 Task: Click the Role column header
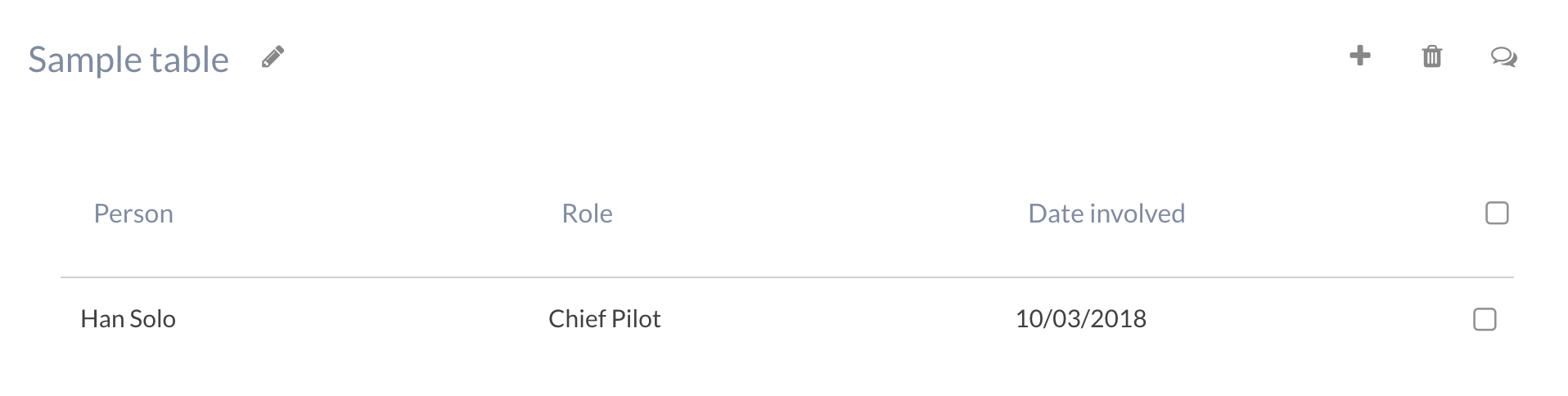tap(587, 214)
